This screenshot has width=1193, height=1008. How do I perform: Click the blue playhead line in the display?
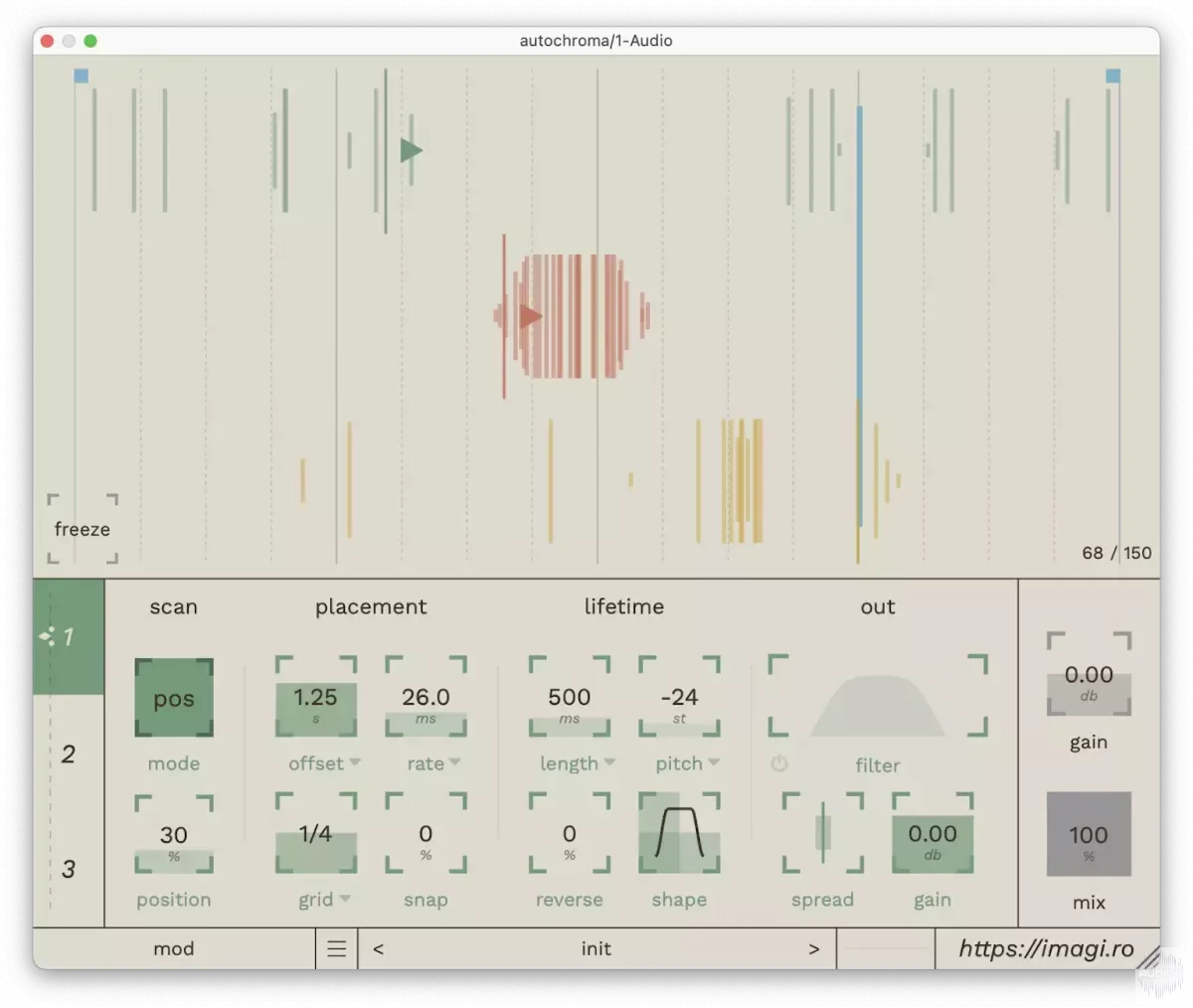[x=860, y=318]
